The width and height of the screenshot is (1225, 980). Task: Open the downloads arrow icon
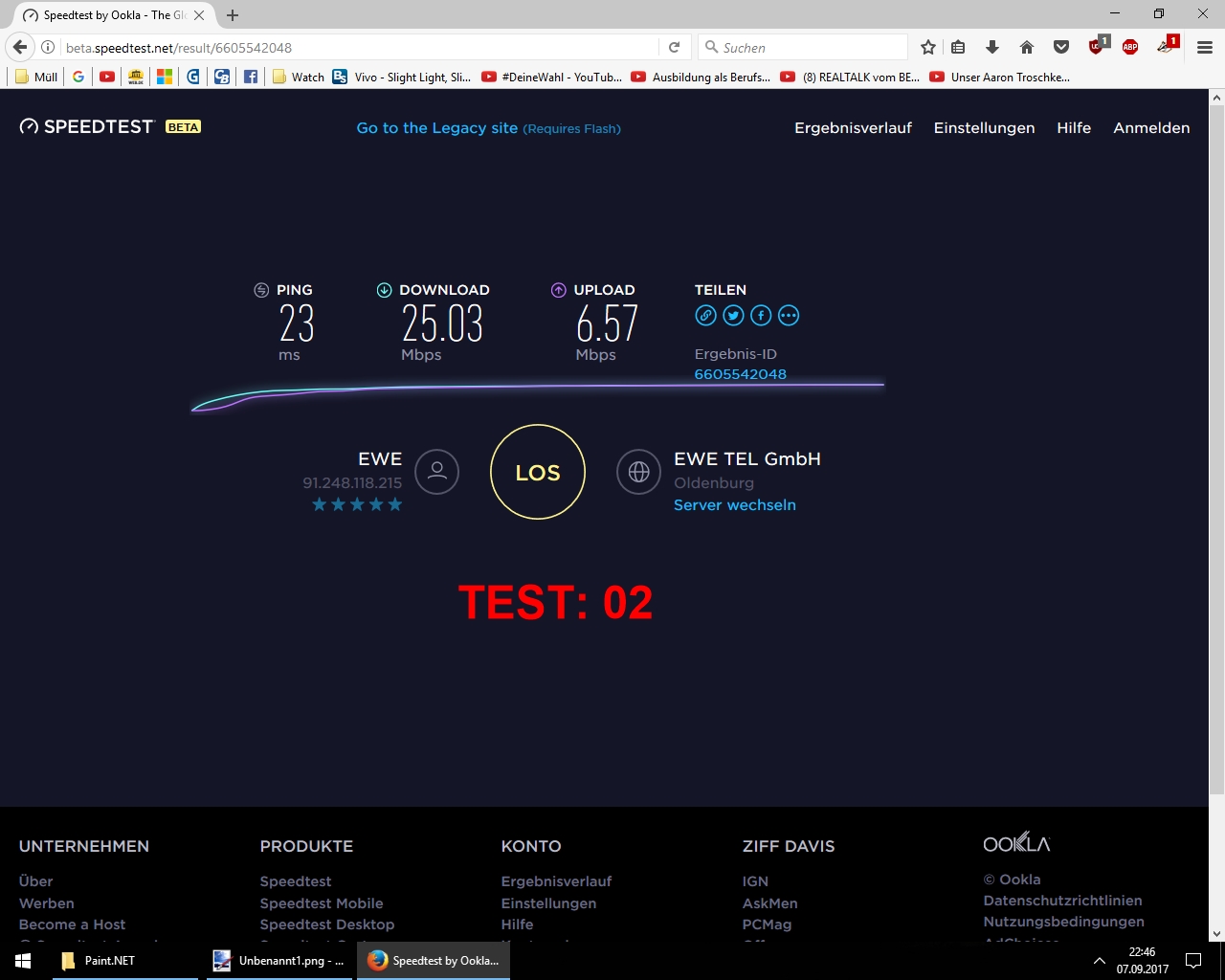992,47
